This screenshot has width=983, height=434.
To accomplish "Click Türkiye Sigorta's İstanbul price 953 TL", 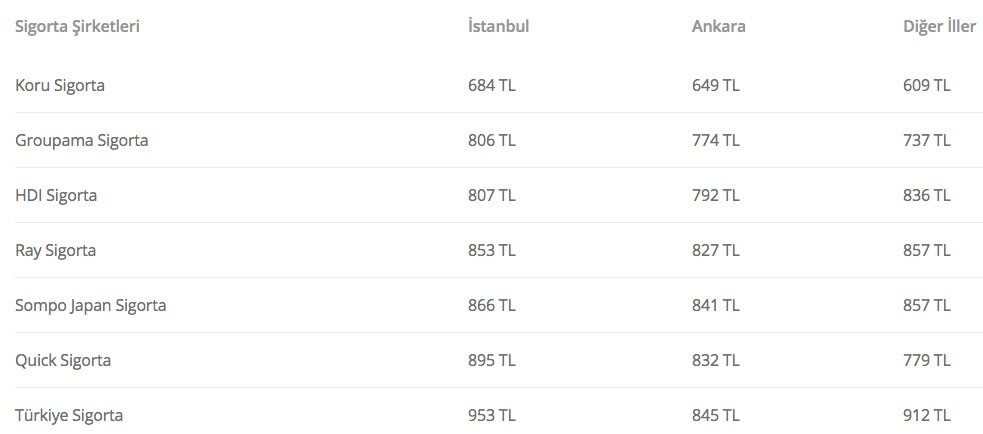I will click(492, 415).
